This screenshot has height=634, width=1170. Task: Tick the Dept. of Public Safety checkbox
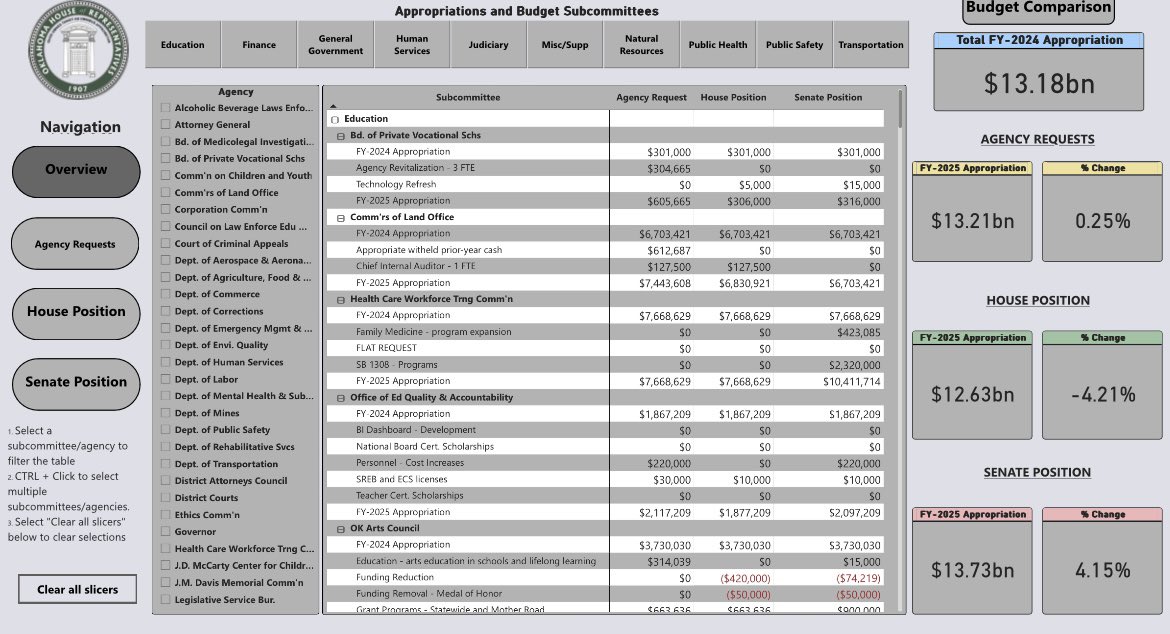tap(165, 430)
